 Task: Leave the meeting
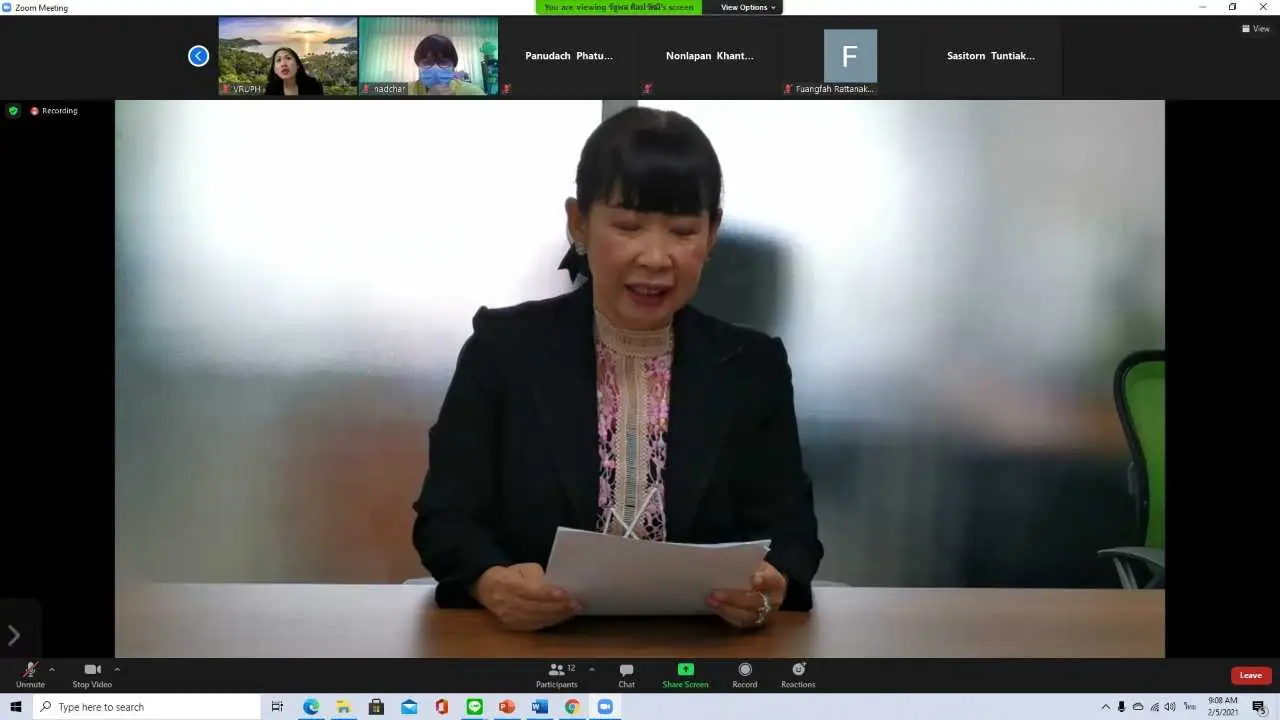pyautogui.click(x=1250, y=675)
